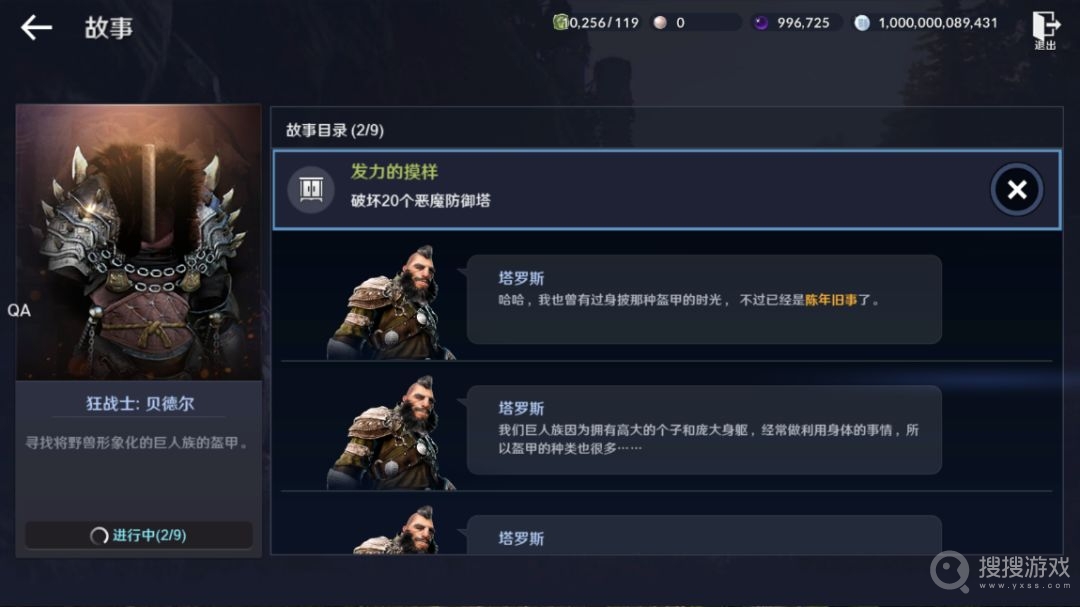Image resolution: width=1080 pixels, height=607 pixels.
Task: Click the second 塔罗斯 portrait
Action: (x=391, y=432)
